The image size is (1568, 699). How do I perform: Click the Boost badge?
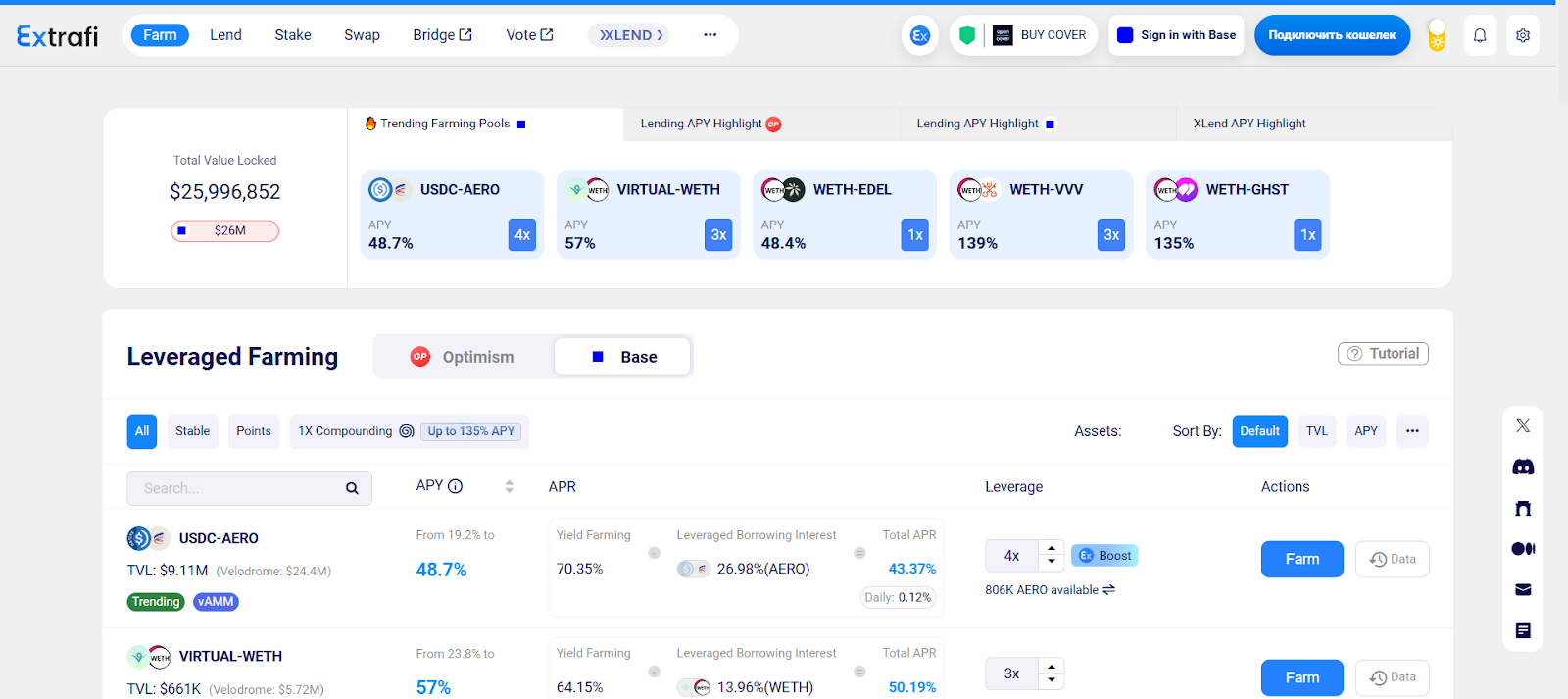coord(1104,556)
